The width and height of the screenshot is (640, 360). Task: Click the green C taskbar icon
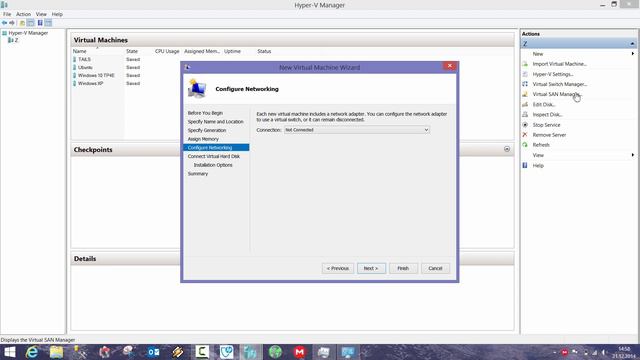click(x=202, y=352)
